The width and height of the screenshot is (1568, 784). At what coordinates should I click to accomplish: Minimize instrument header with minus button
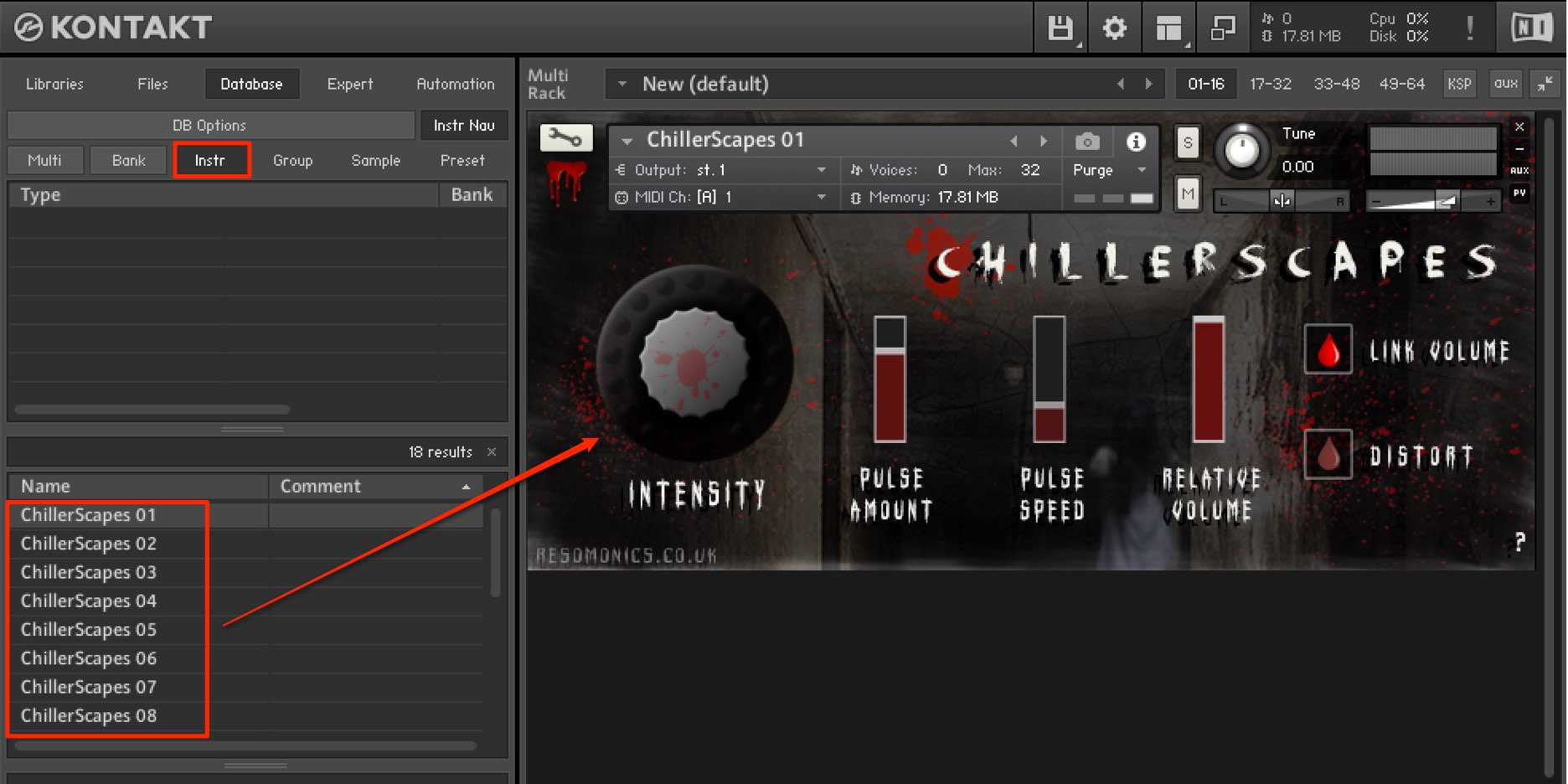point(1519,148)
